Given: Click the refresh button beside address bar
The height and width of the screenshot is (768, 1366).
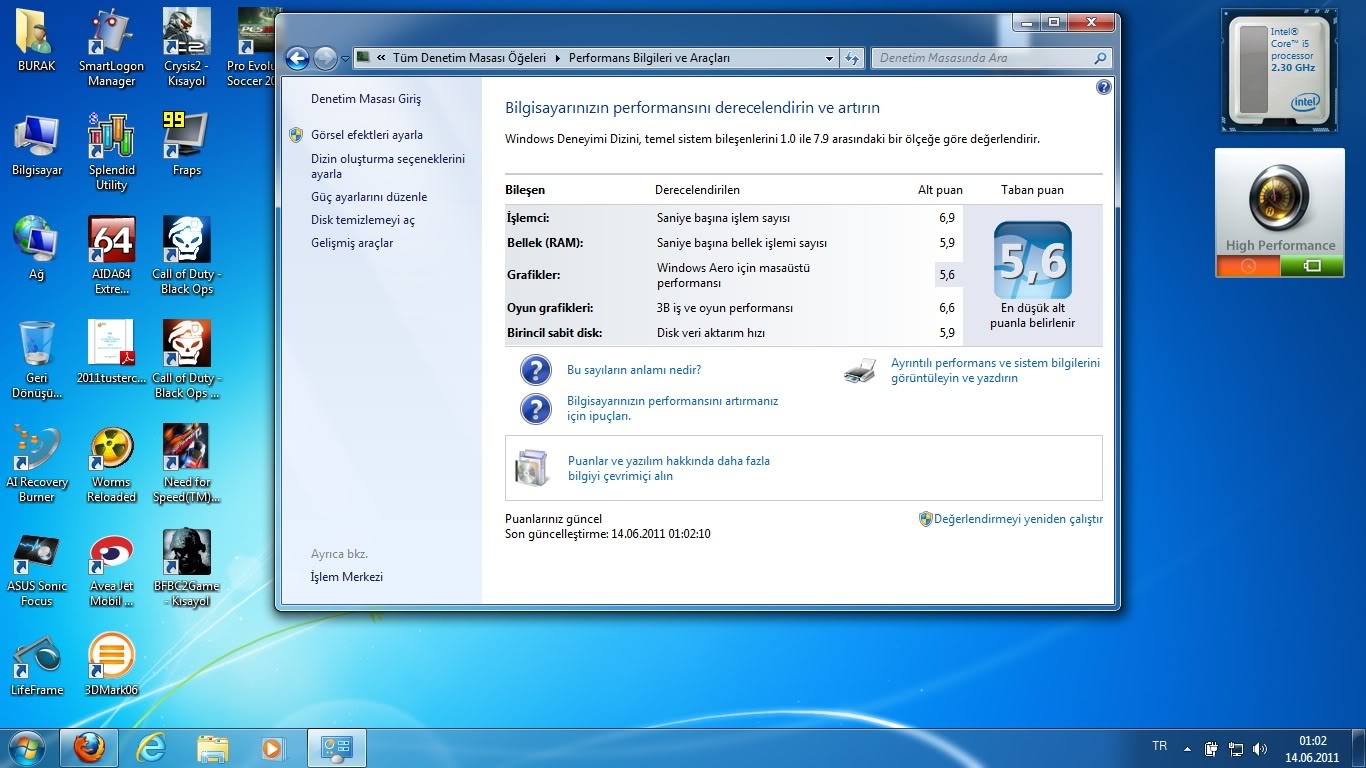Looking at the screenshot, I should [x=851, y=58].
